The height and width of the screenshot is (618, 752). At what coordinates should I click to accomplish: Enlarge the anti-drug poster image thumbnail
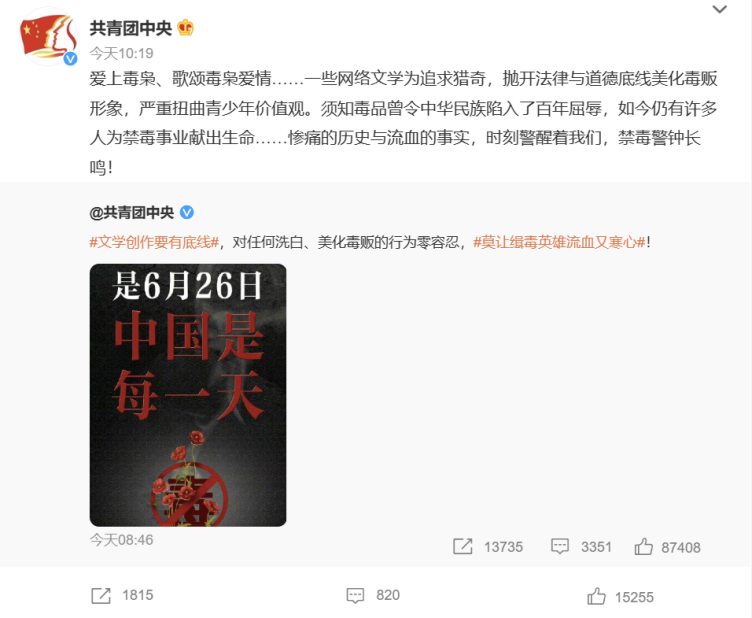[x=188, y=395]
